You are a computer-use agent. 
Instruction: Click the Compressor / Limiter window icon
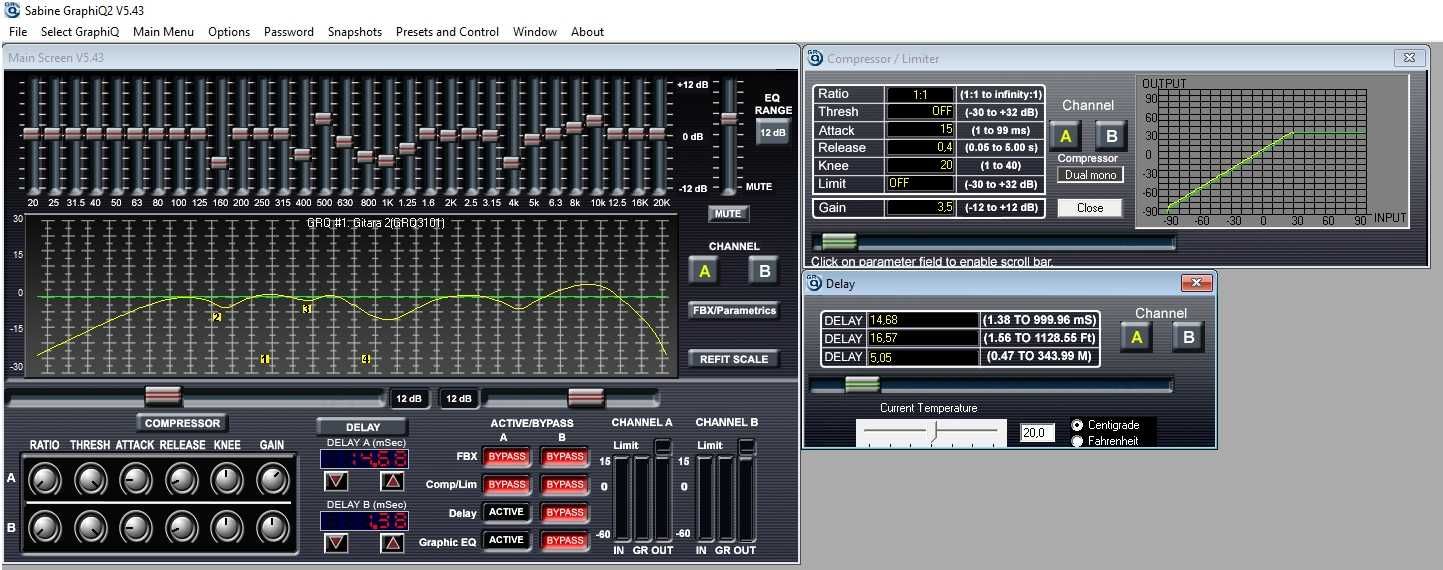click(x=815, y=58)
